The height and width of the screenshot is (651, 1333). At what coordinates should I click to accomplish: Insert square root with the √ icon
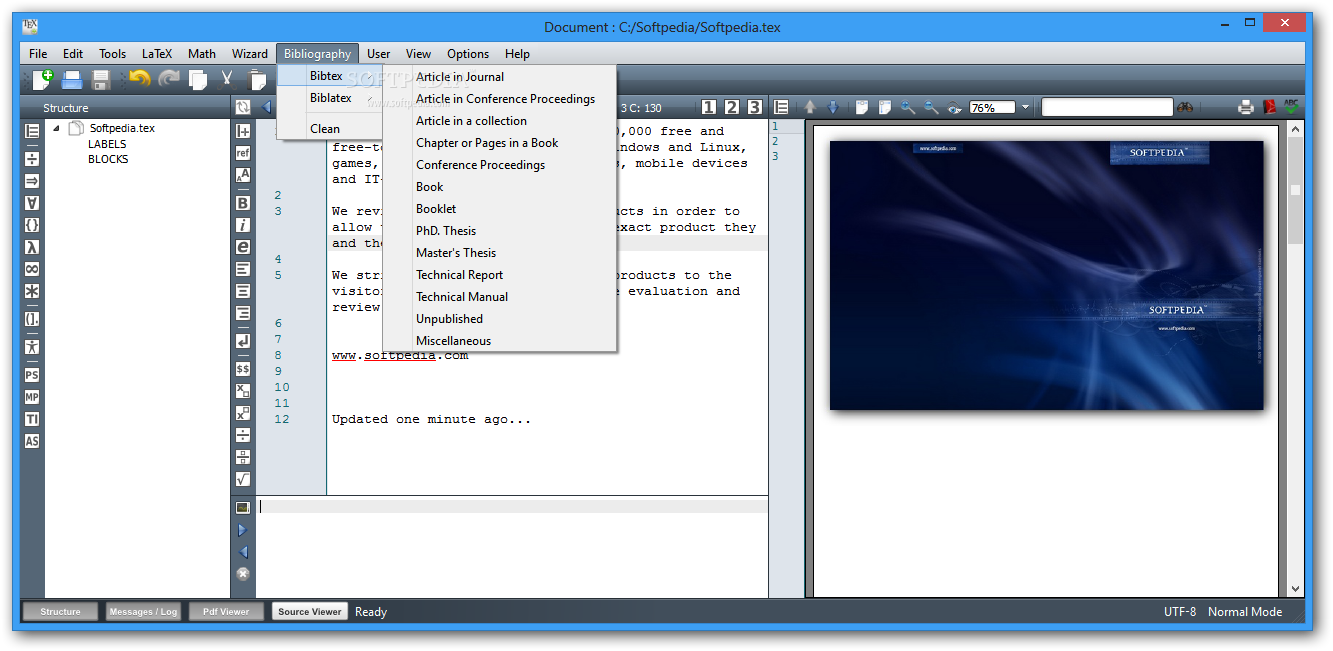click(242, 479)
